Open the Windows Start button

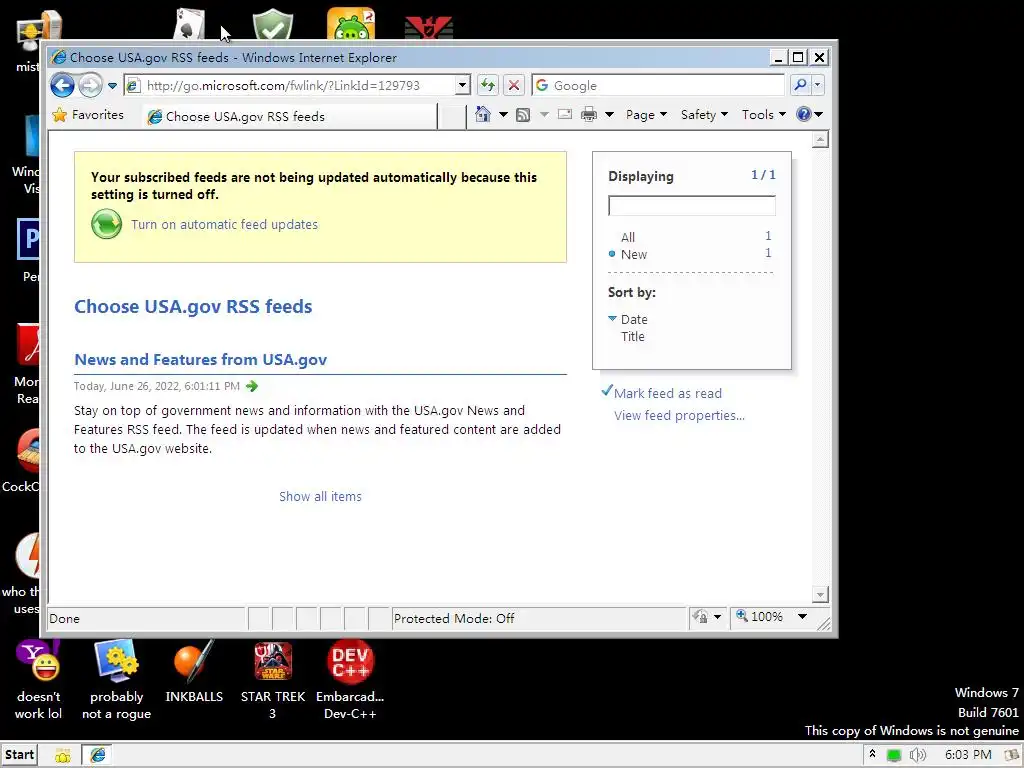point(19,755)
